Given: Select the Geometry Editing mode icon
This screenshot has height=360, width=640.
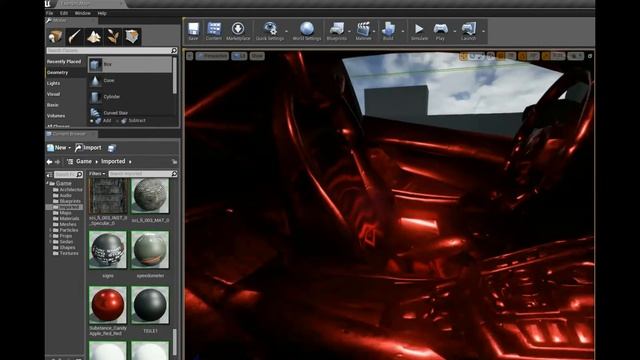Looking at the screenshot, I should click(132, 37).
